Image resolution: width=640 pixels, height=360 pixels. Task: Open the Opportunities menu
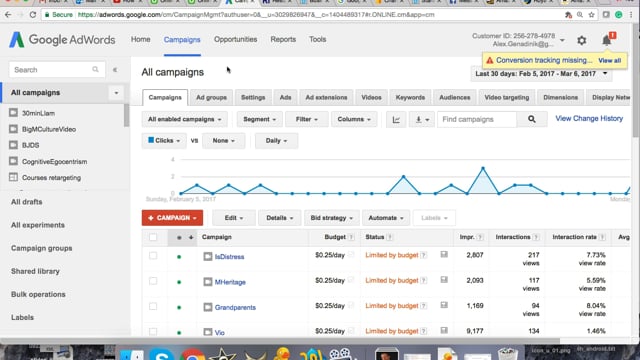tap(236, 40)
